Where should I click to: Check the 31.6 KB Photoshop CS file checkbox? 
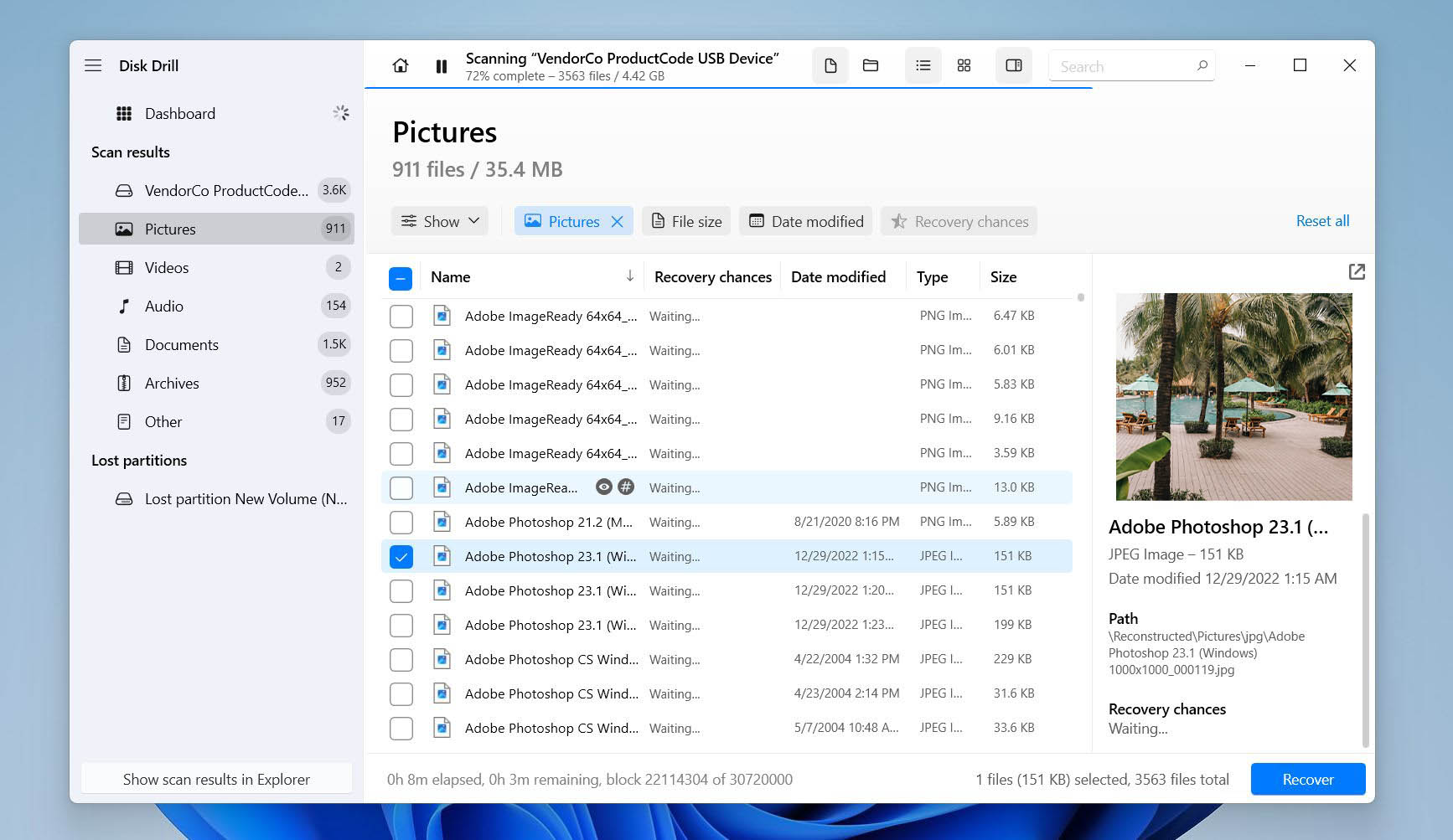(401, 694)
